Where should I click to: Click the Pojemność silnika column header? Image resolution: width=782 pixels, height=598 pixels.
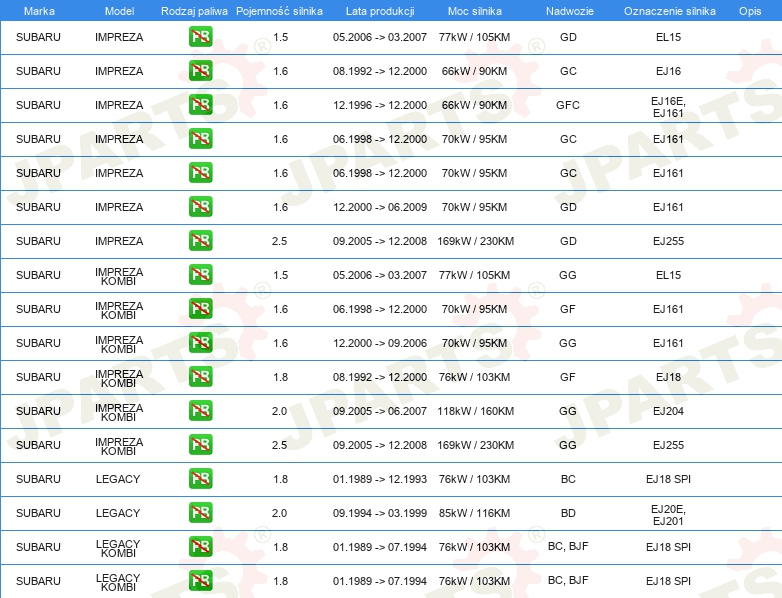pyautogui.click(x=279, y=11)
